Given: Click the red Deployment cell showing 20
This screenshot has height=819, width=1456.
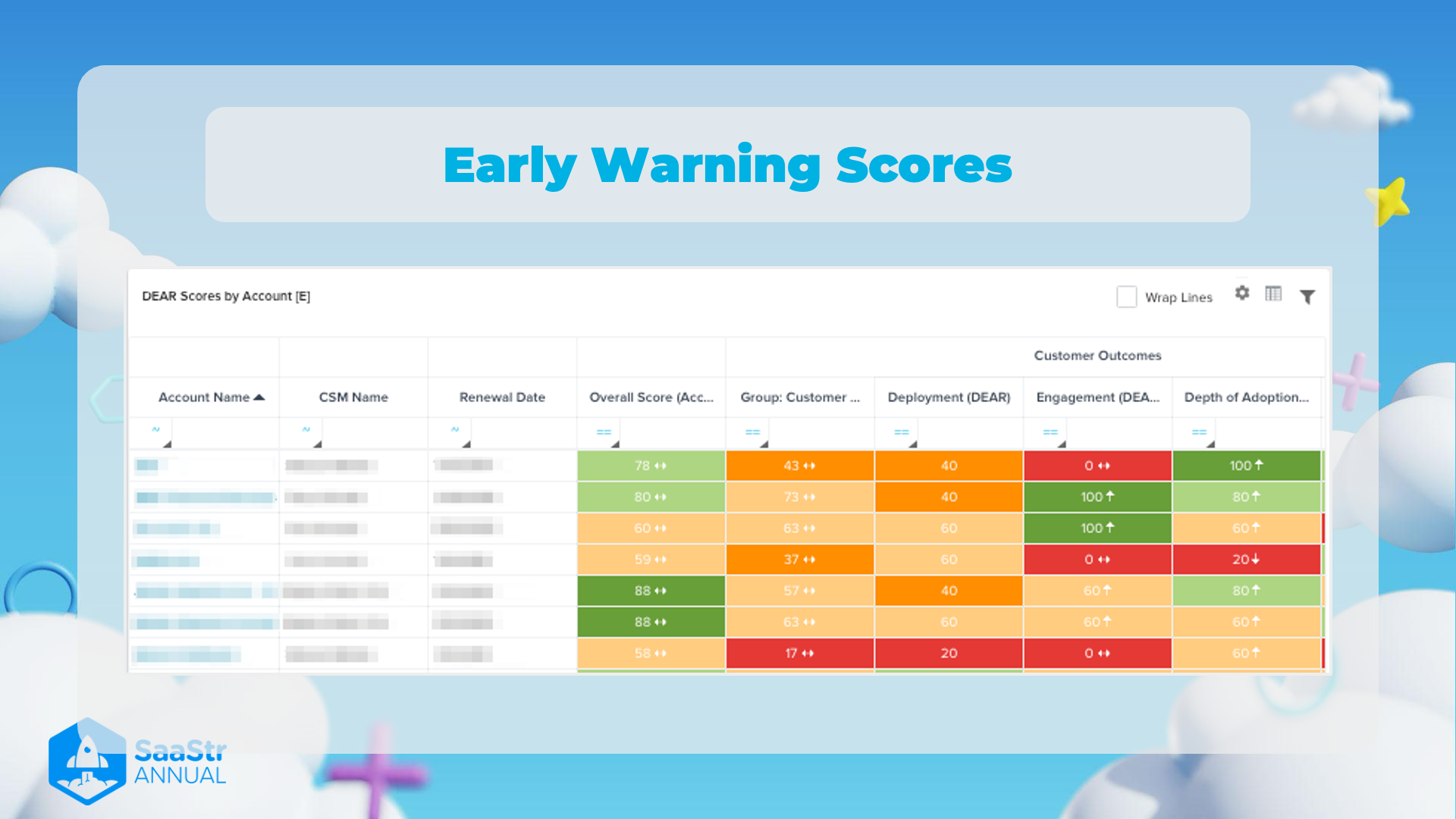Looking at the screenshot, I should (x=949, y=653).
